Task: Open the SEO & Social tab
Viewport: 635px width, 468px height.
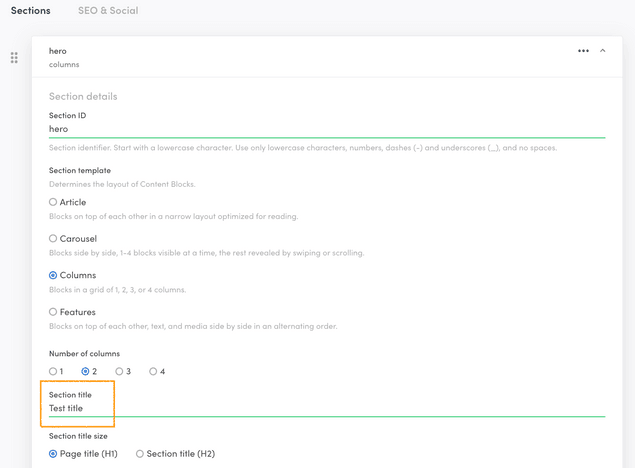Action: point(108,11)
